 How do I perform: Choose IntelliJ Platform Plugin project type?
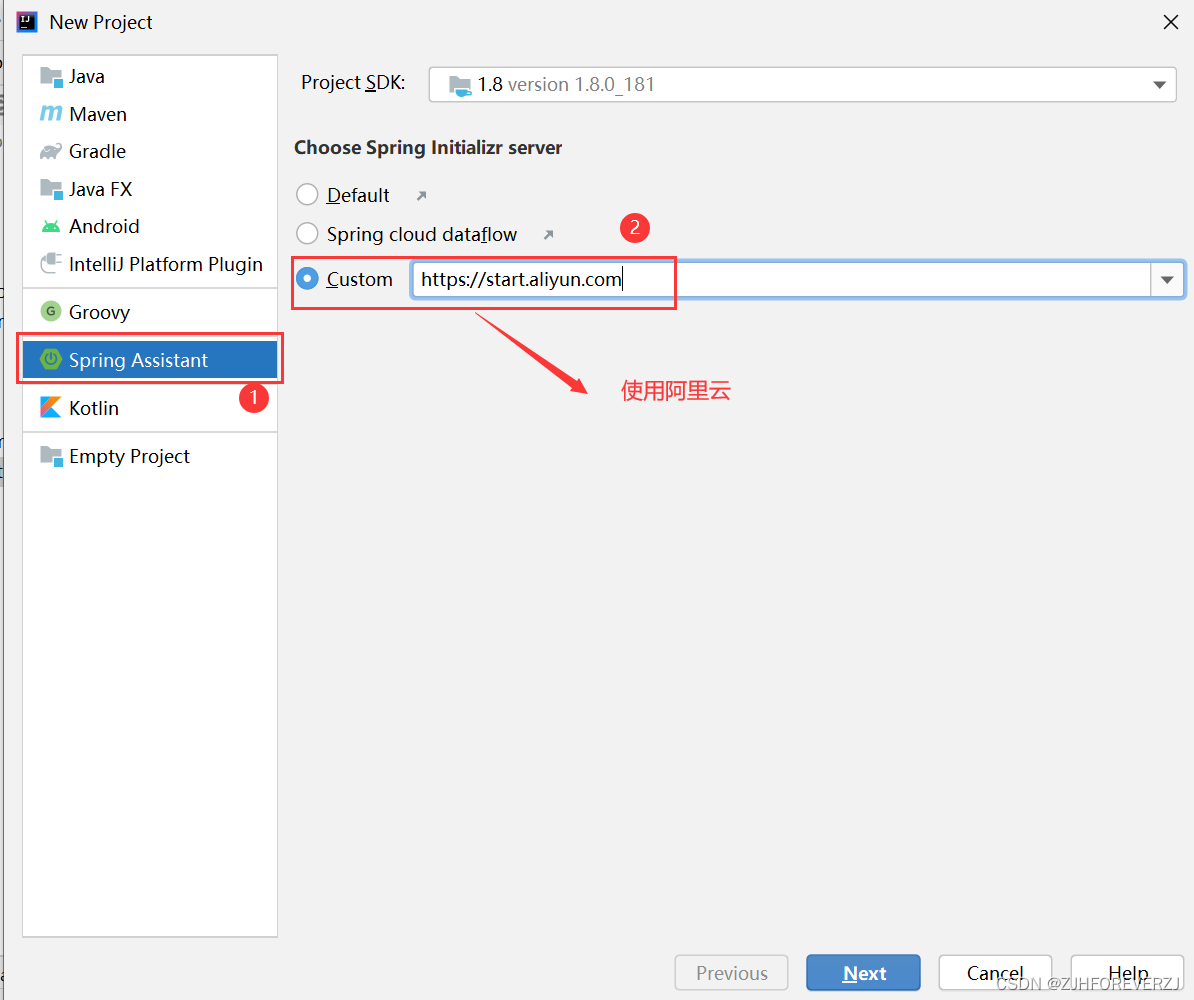click(150, 264)
